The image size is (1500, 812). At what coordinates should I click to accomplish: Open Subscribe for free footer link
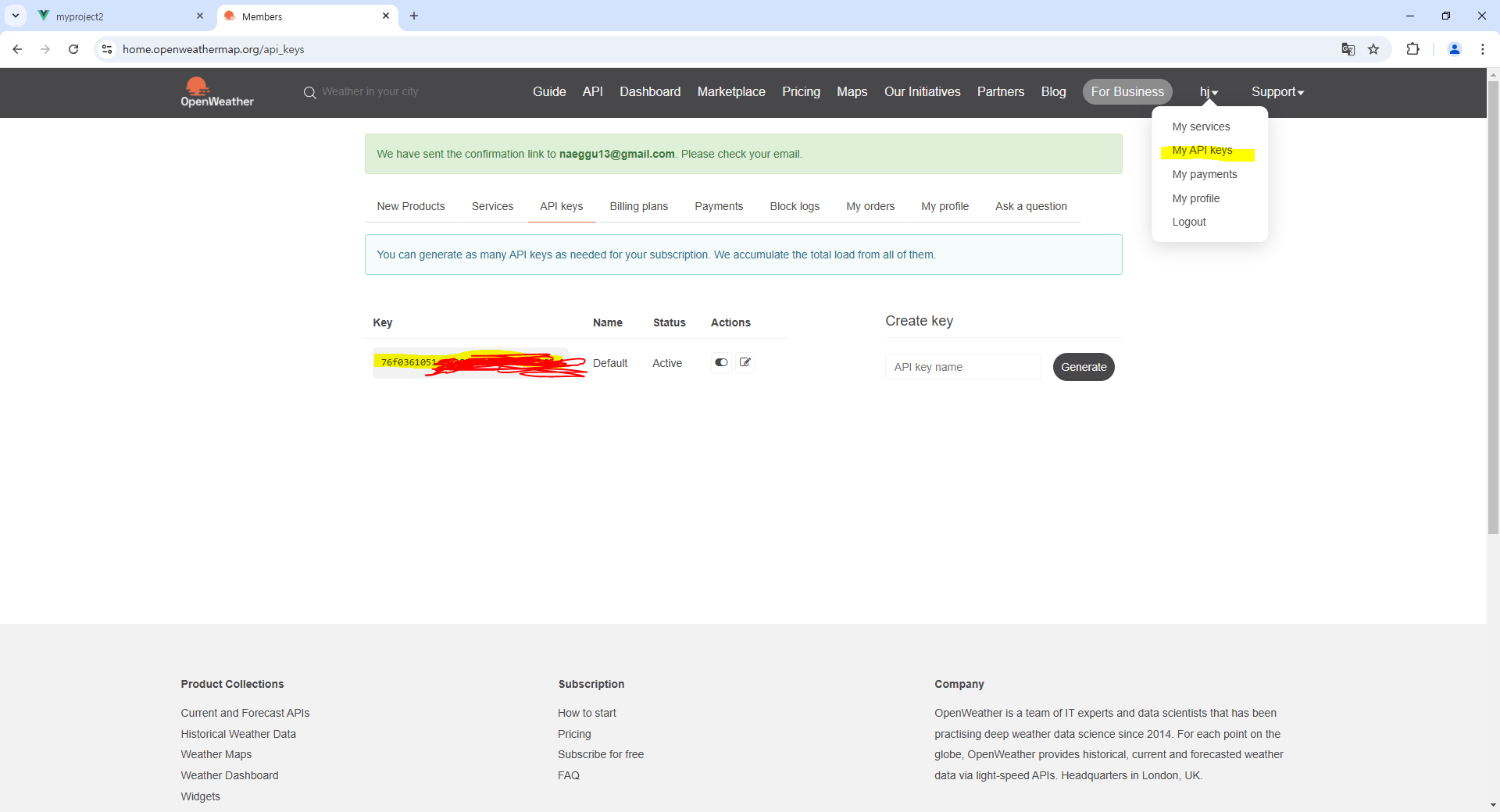pos(601,754)
